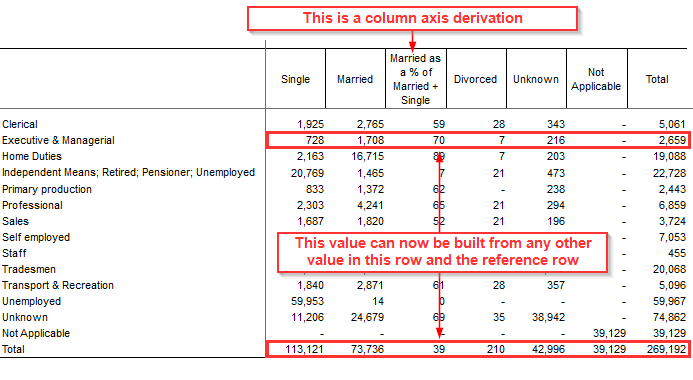Click the Primary production row label
The width and height of the screenshot is (693, 380).
[47, 189]
